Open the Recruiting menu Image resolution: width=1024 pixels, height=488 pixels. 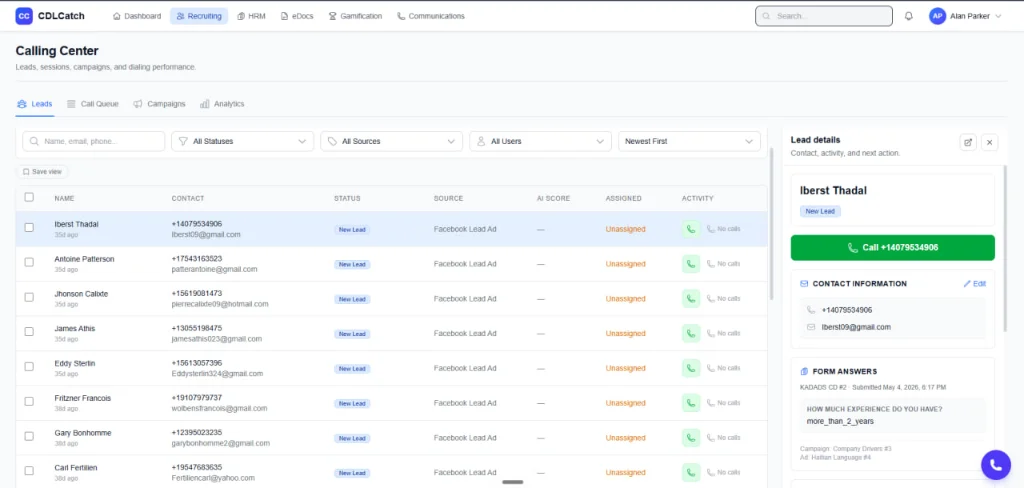tap(199, 16)
